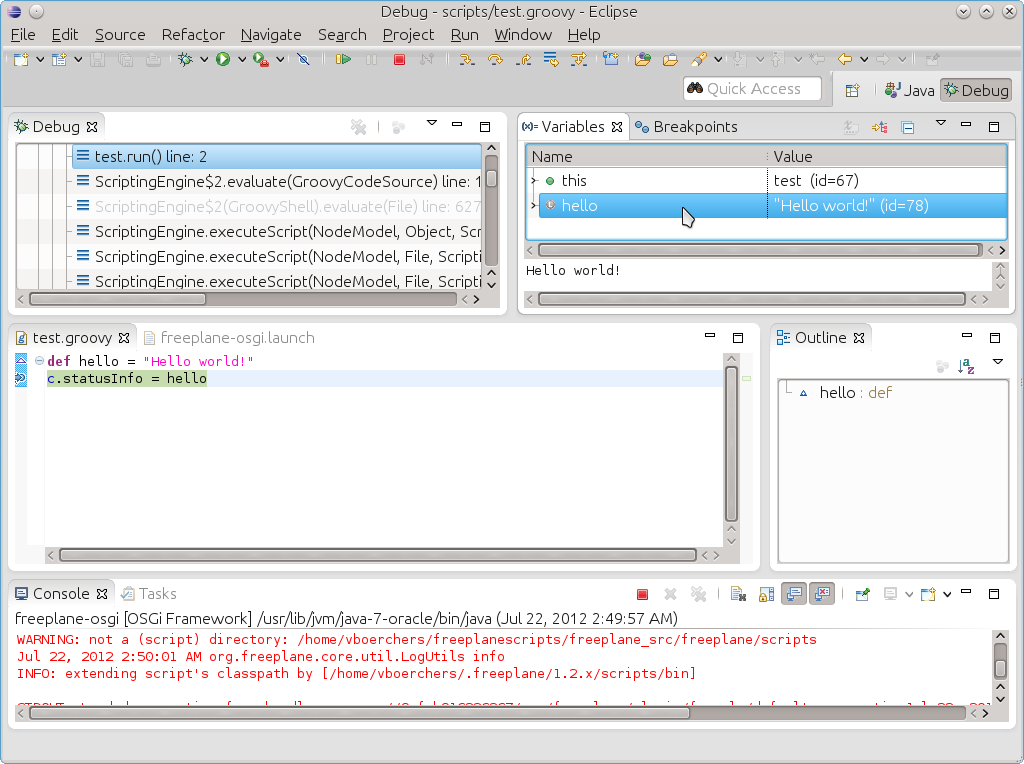Switch to the Java perspective
The image size is (1024, 764).
pyautogui.click(x=909, y=90)
